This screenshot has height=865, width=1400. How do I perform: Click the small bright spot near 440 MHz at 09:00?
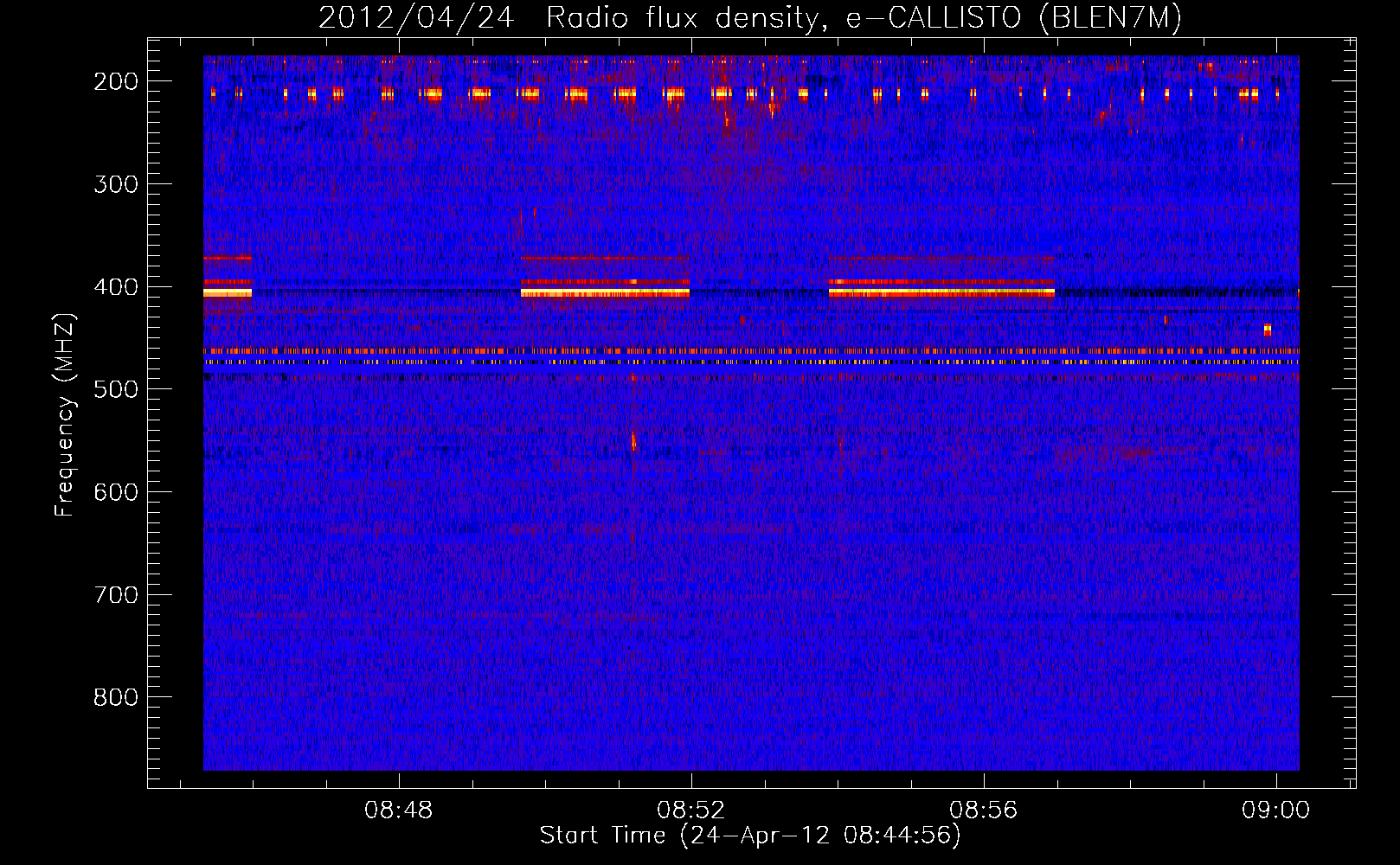[x=1268, y=330]
